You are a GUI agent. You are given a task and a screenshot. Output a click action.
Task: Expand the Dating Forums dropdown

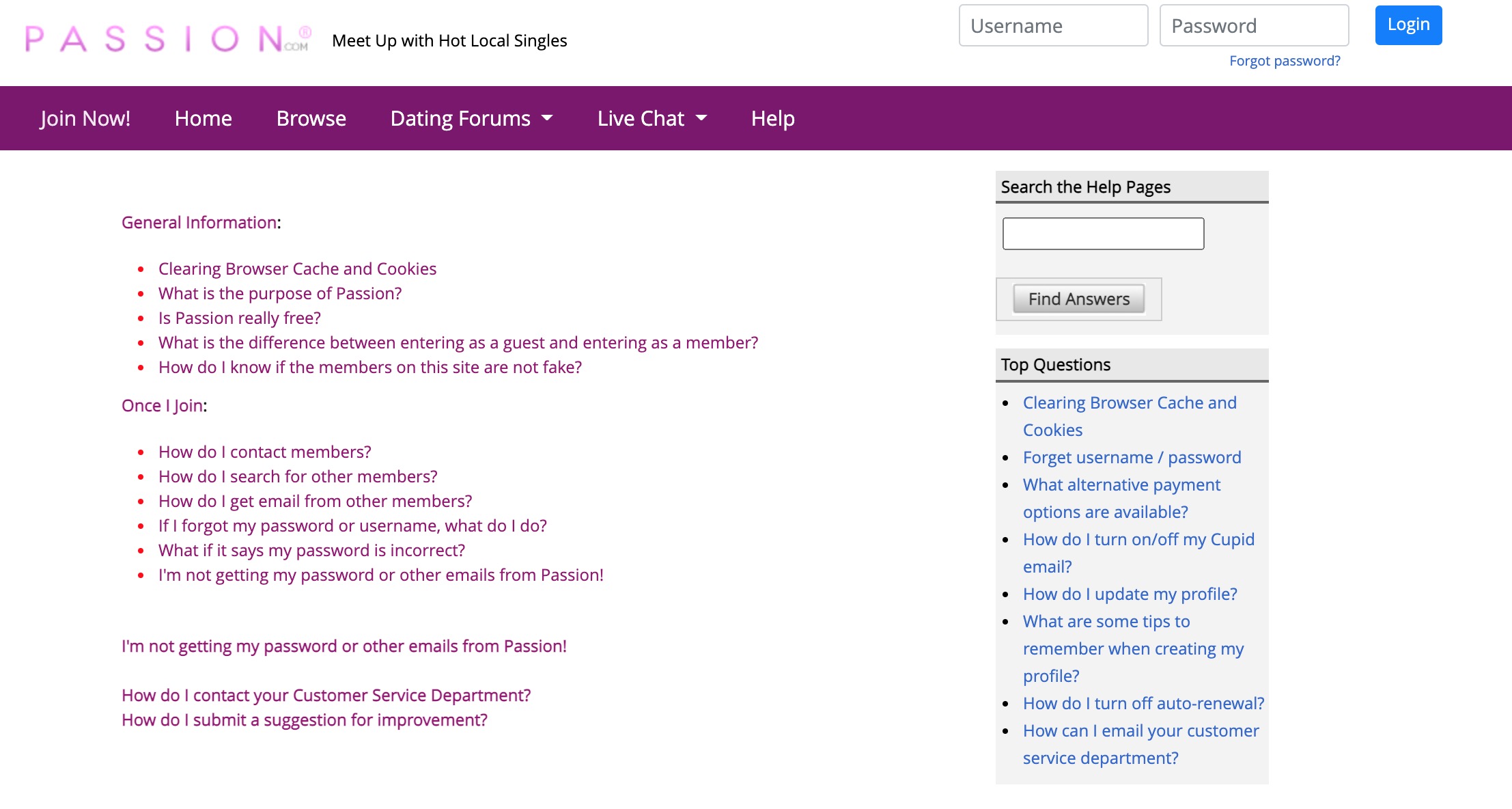tap(471, 118)
